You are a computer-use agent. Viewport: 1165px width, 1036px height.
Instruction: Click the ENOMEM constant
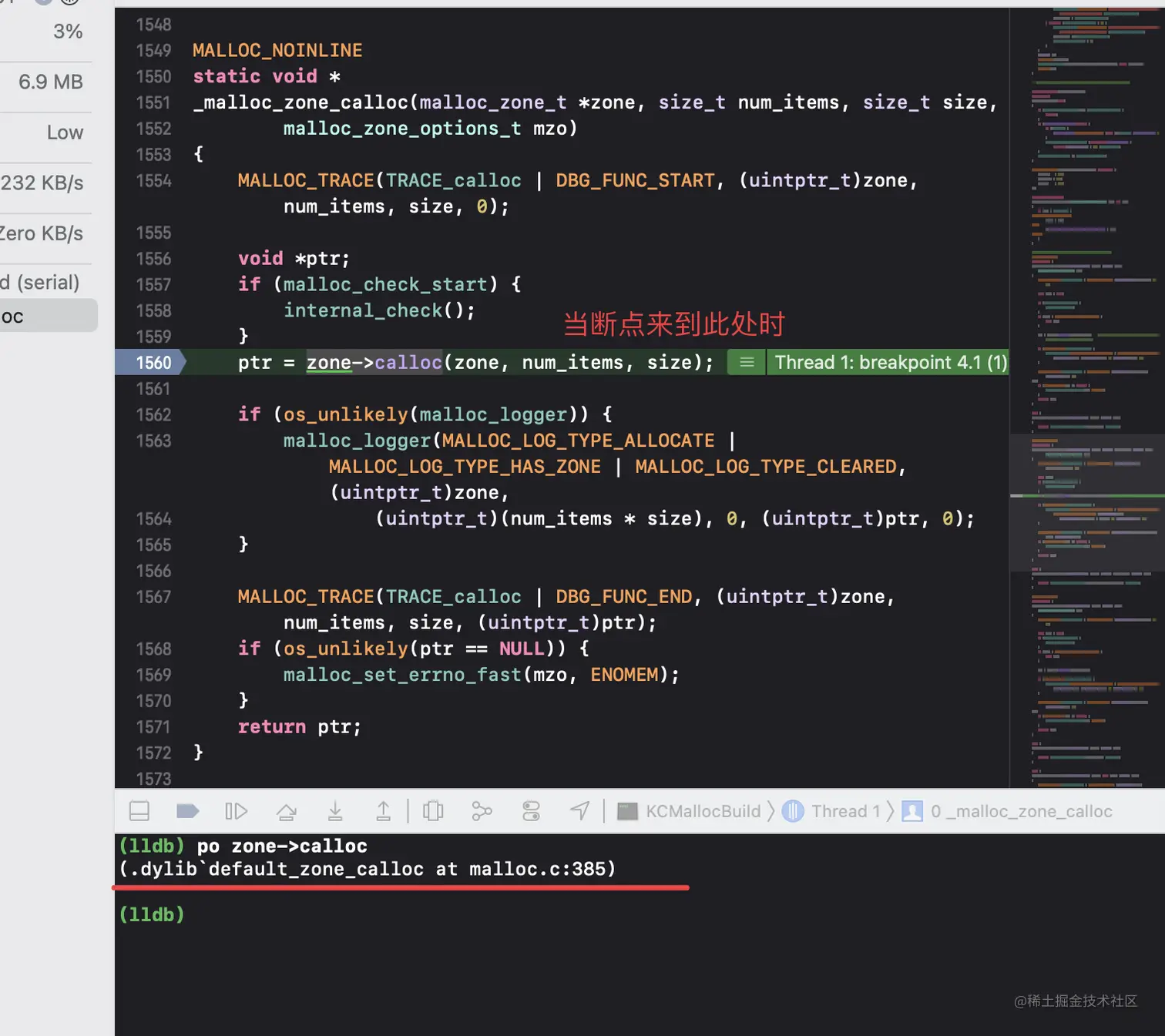624,675
